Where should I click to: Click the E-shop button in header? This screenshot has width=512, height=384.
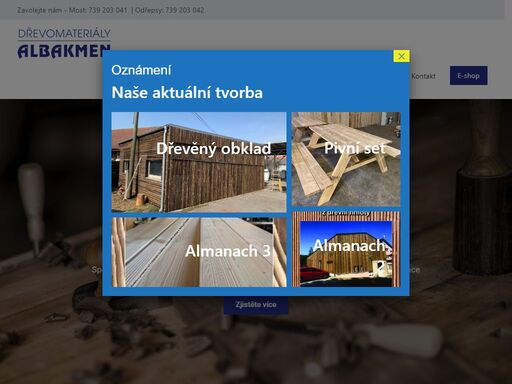click(x=468, y=76)
